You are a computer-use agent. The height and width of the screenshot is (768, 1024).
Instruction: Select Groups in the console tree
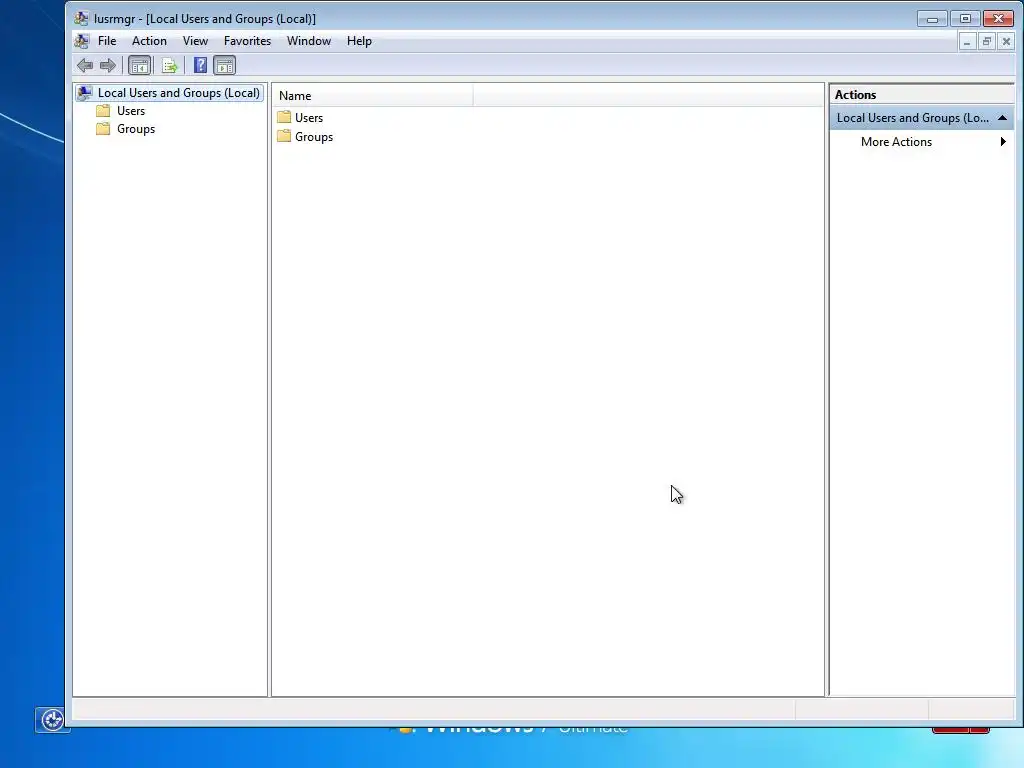click(136, 129)
